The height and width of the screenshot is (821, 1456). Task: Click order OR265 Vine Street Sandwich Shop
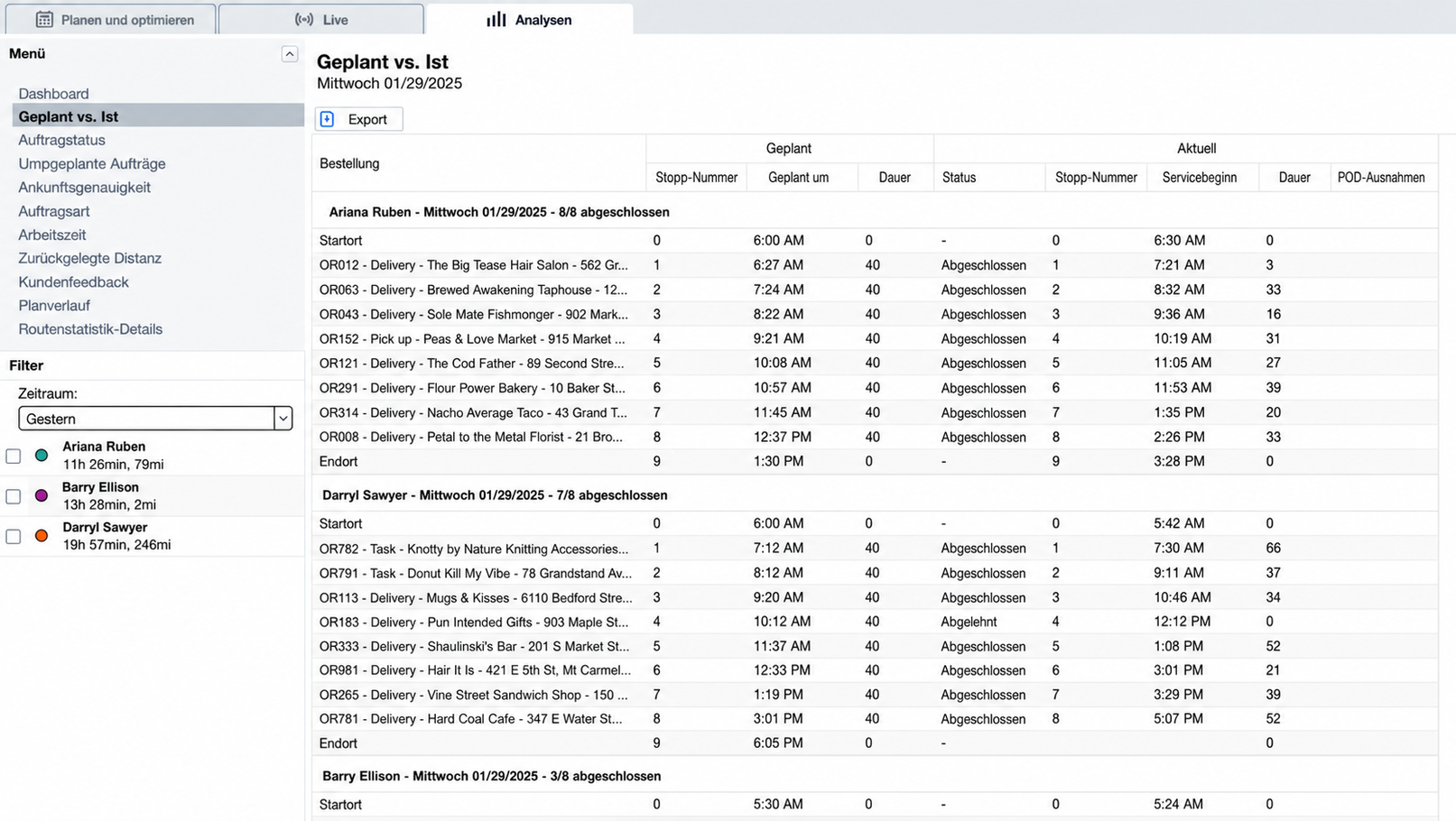pos(473,695)
